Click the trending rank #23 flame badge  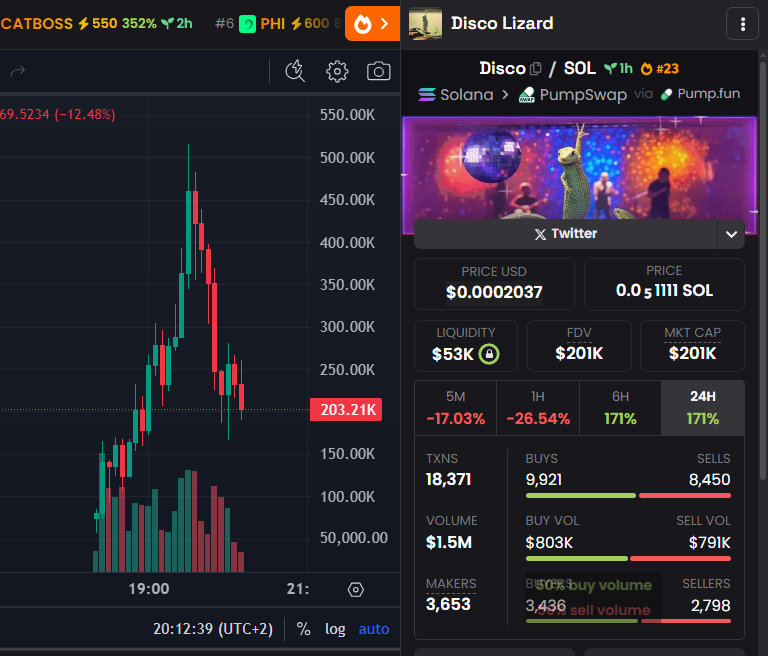pos(660,69)
